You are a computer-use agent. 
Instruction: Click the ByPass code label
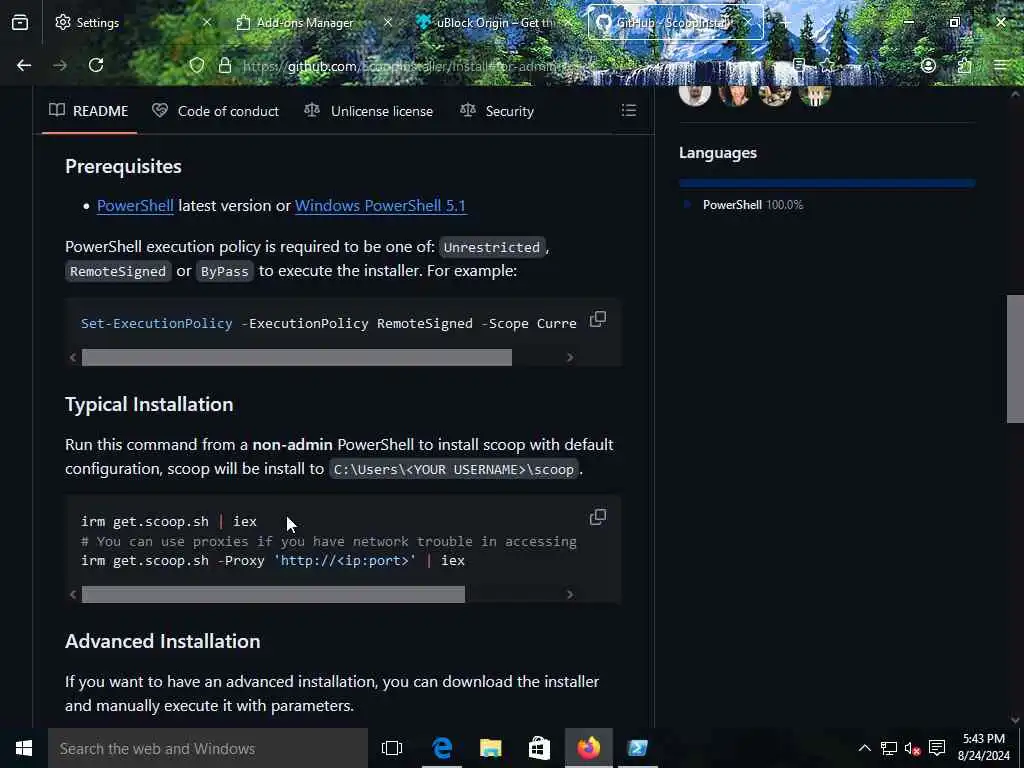(225, 271)
